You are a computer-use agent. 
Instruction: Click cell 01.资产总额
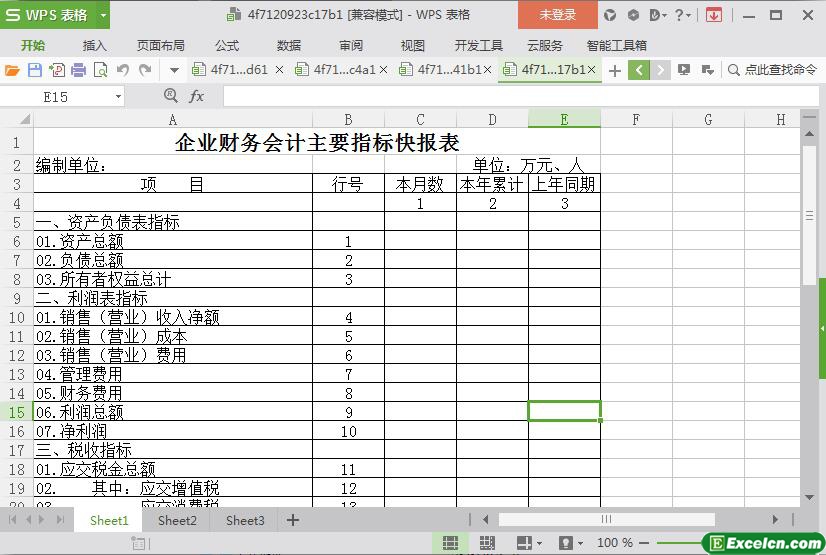pyautogui.click(x=173, y=241)
